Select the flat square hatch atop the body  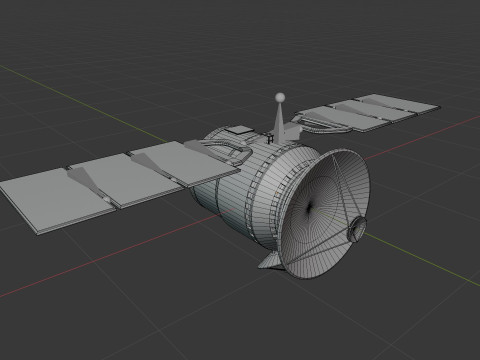coord(238,130)
